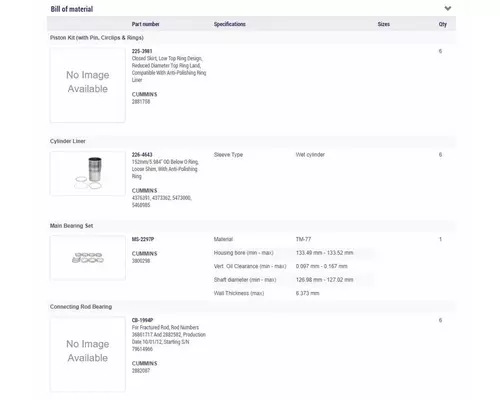Screen dimensions: 500x400
Task: Open part number MS-2297P main bearing
Action: (143, 239)
